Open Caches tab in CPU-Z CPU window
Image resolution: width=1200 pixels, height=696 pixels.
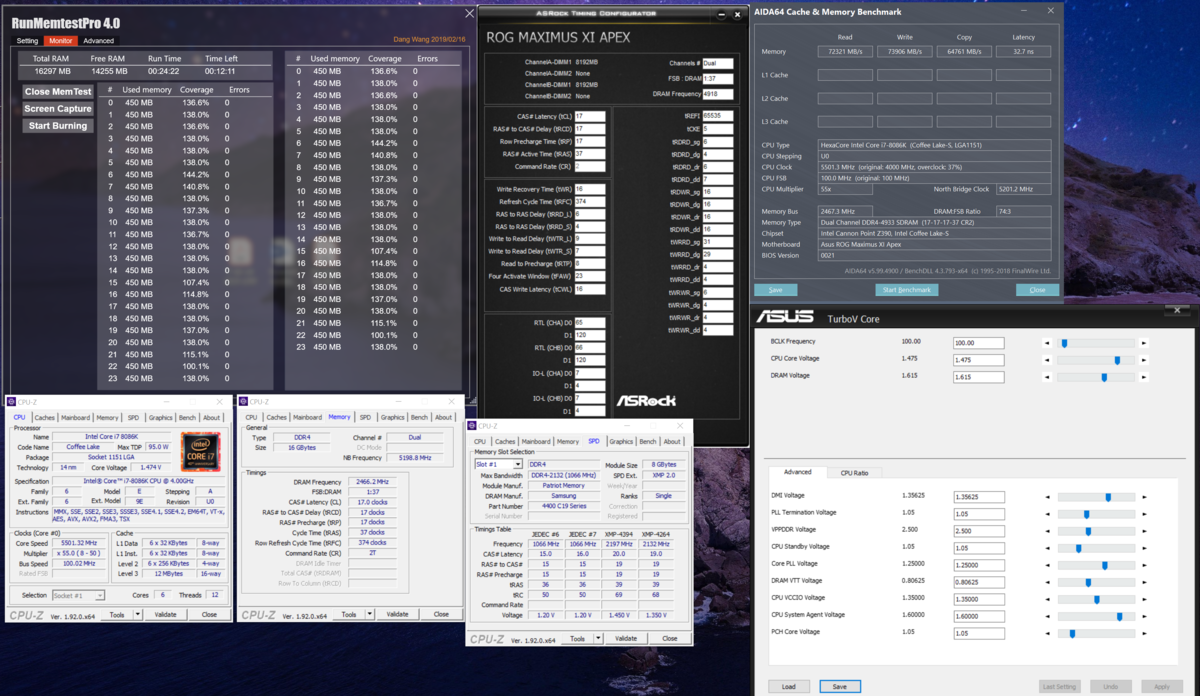pos(44,417)
